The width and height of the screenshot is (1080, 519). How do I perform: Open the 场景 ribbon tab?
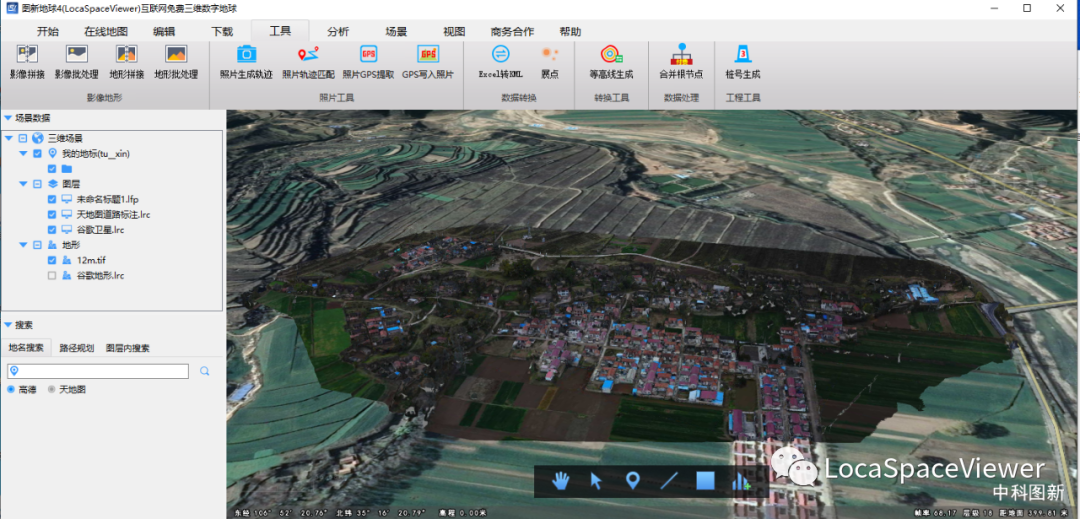(396, 31)
